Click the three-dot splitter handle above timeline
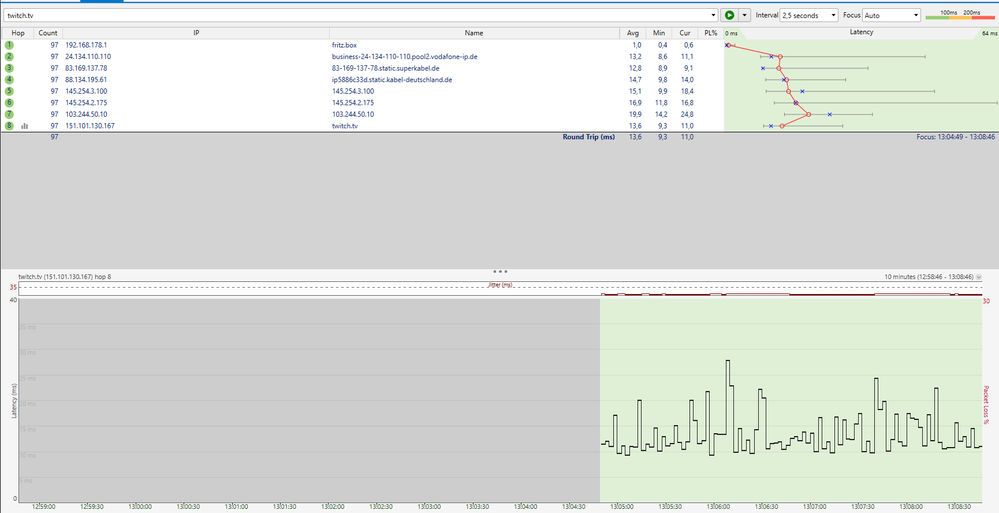 pyautogui.click(x=500, y=271)
